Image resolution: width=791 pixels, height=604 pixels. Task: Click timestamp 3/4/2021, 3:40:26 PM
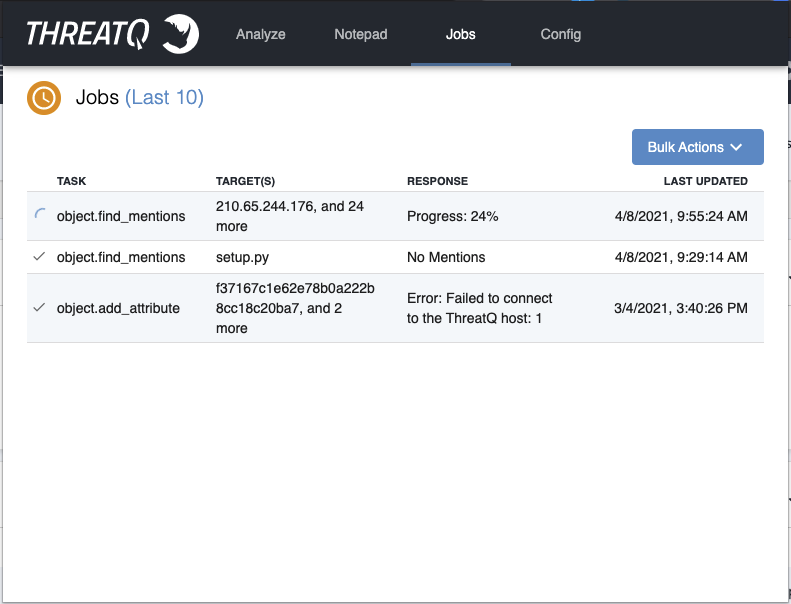click(x=681, y=308)
